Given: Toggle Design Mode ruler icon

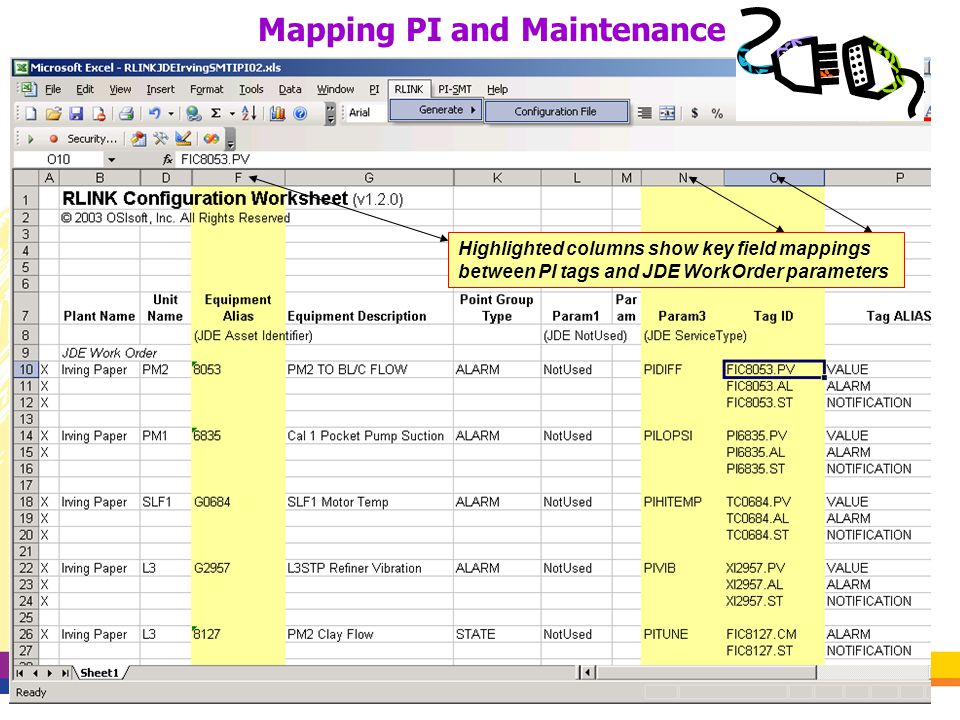Looking at the screenshot, I should [183, 139].
